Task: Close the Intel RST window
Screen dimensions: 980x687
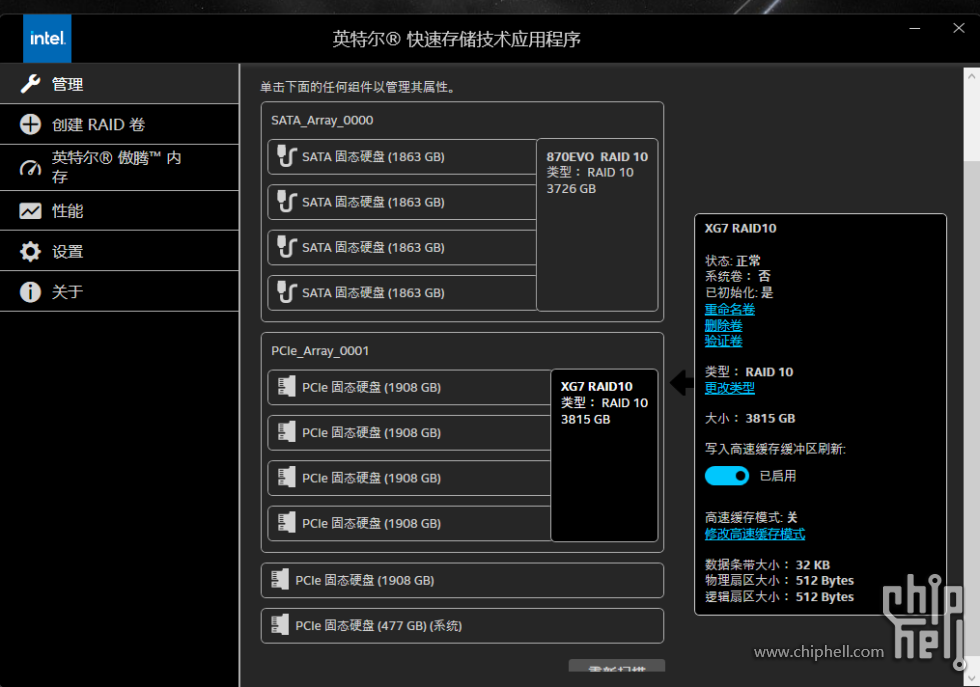Action: [x=958, y=28]
